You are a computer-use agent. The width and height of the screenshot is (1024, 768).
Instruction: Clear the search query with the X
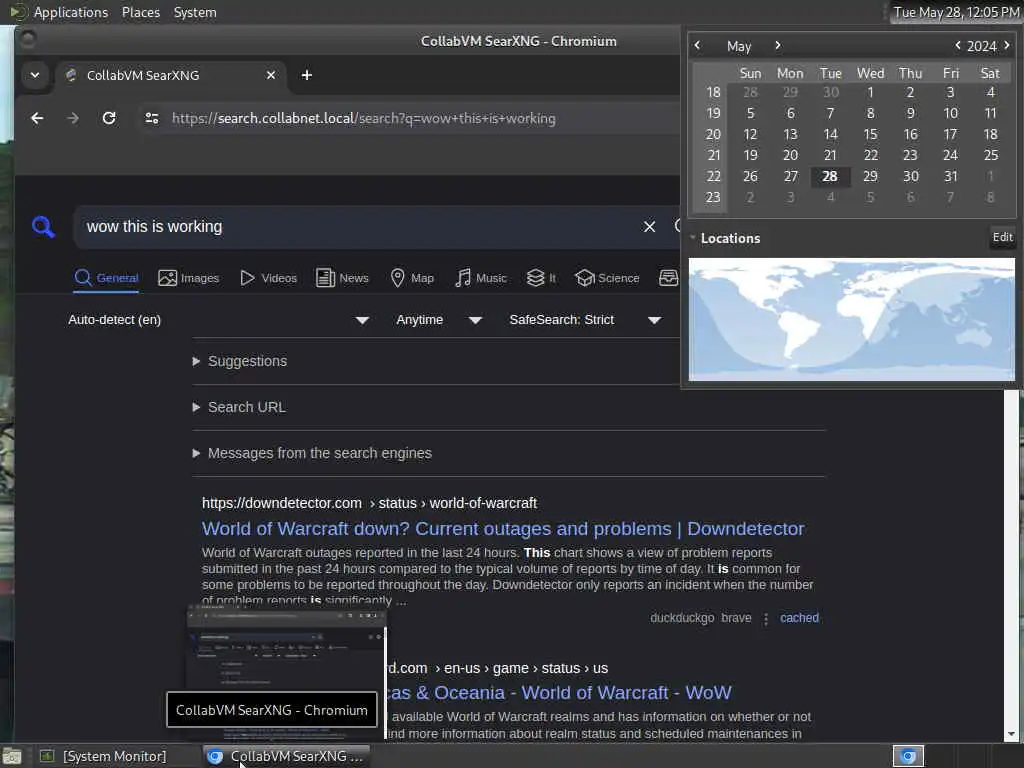(x=649, y=227)
